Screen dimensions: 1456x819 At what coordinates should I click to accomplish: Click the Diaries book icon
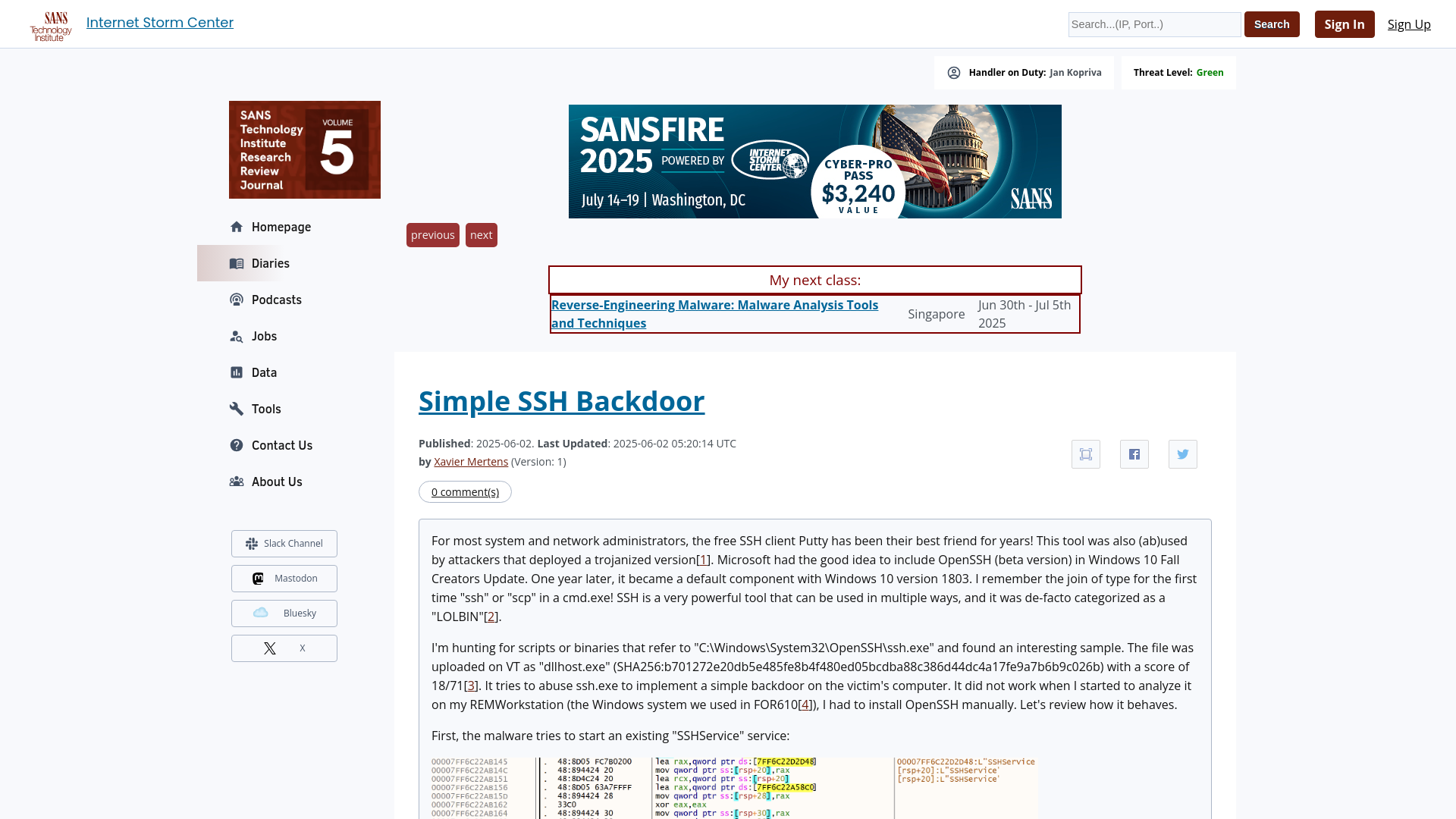click(x=237, y=263)
